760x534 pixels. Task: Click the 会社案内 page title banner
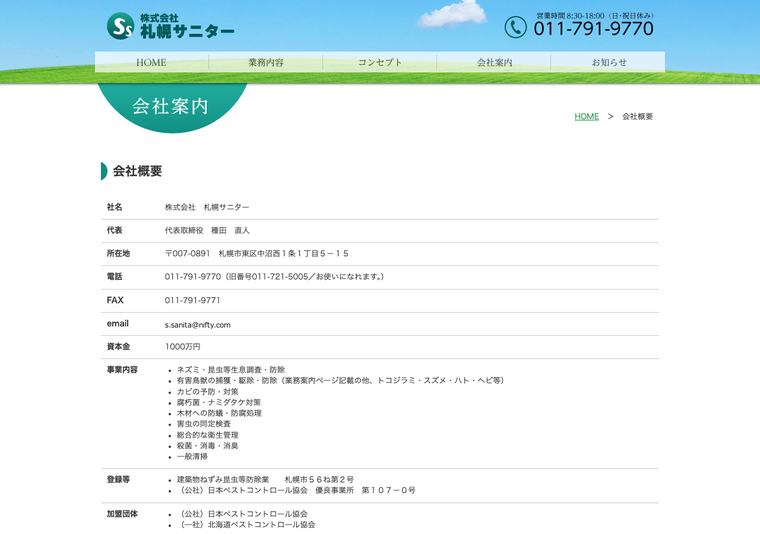pos(171,107)
